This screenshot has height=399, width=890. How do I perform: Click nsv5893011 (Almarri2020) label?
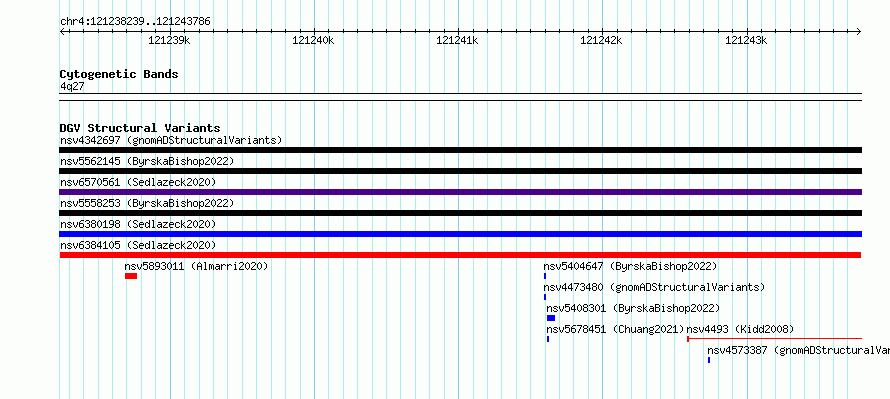pyautogui.click(x=196, y=266)
